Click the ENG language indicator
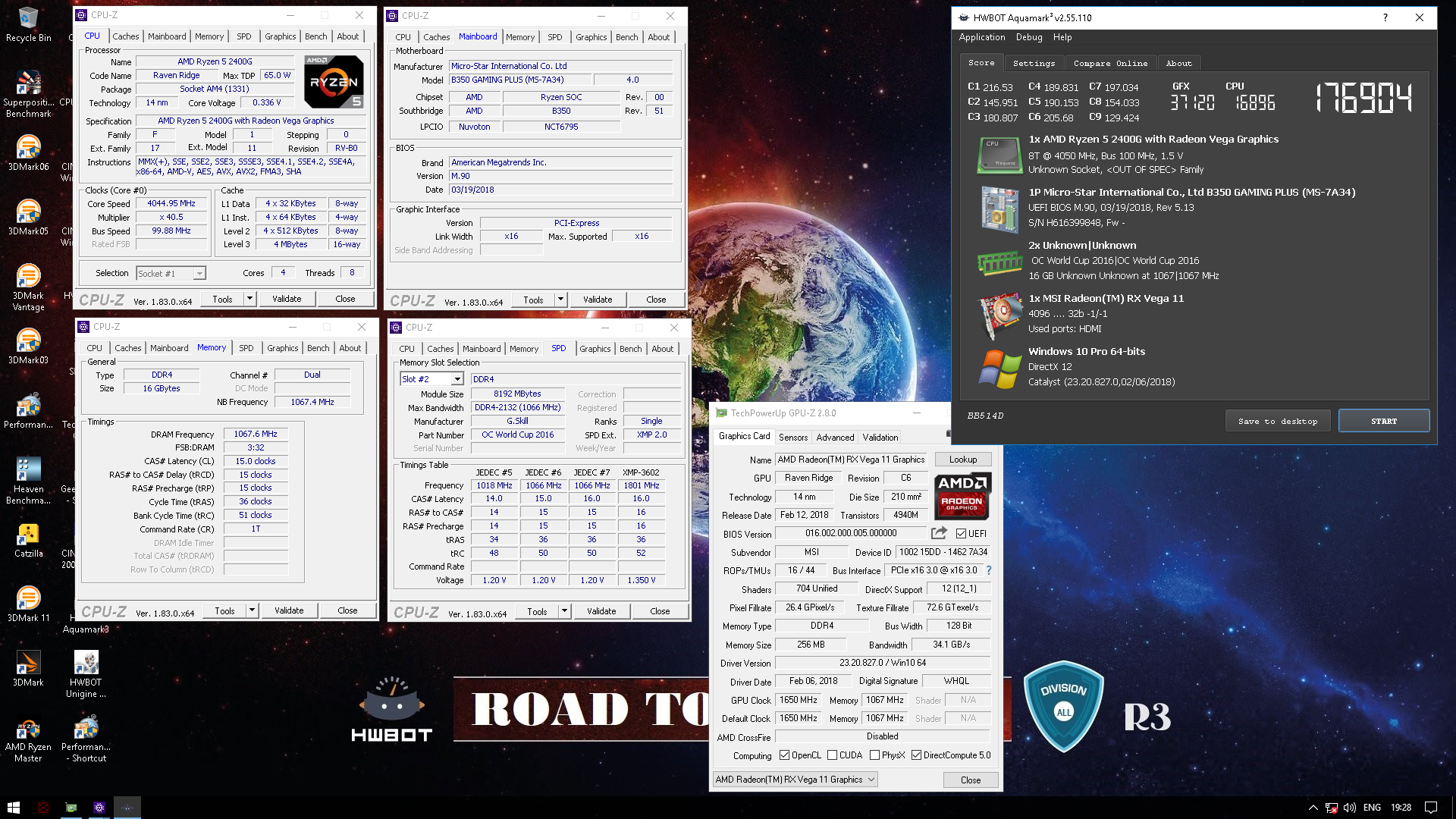 click(1372, 808)
